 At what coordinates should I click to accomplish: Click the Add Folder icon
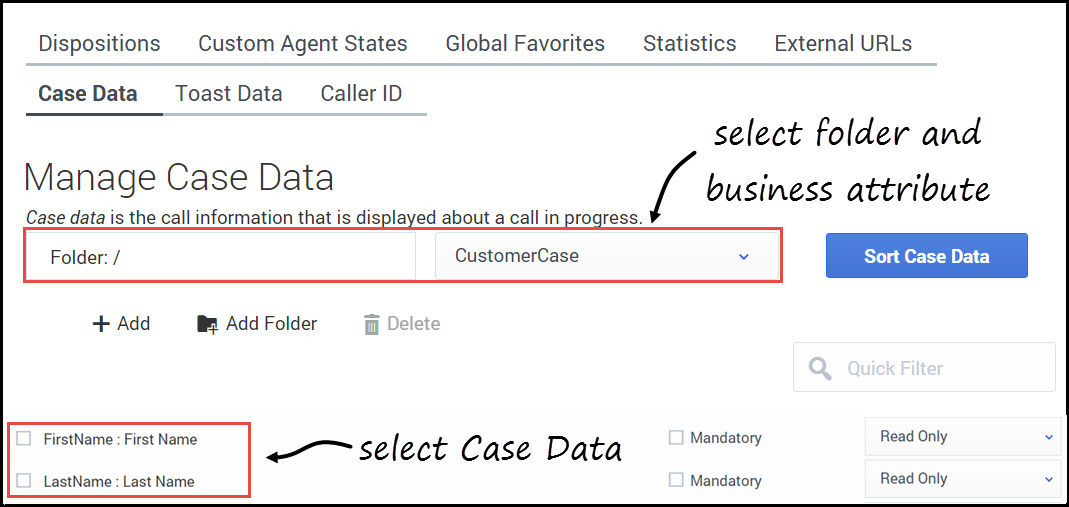207,324
